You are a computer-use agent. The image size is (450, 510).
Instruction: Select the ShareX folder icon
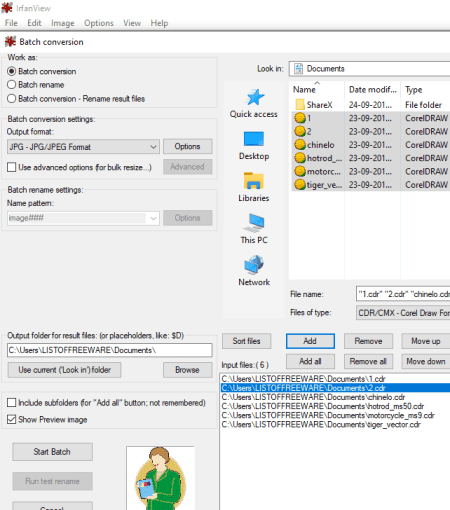coord(300,105)
